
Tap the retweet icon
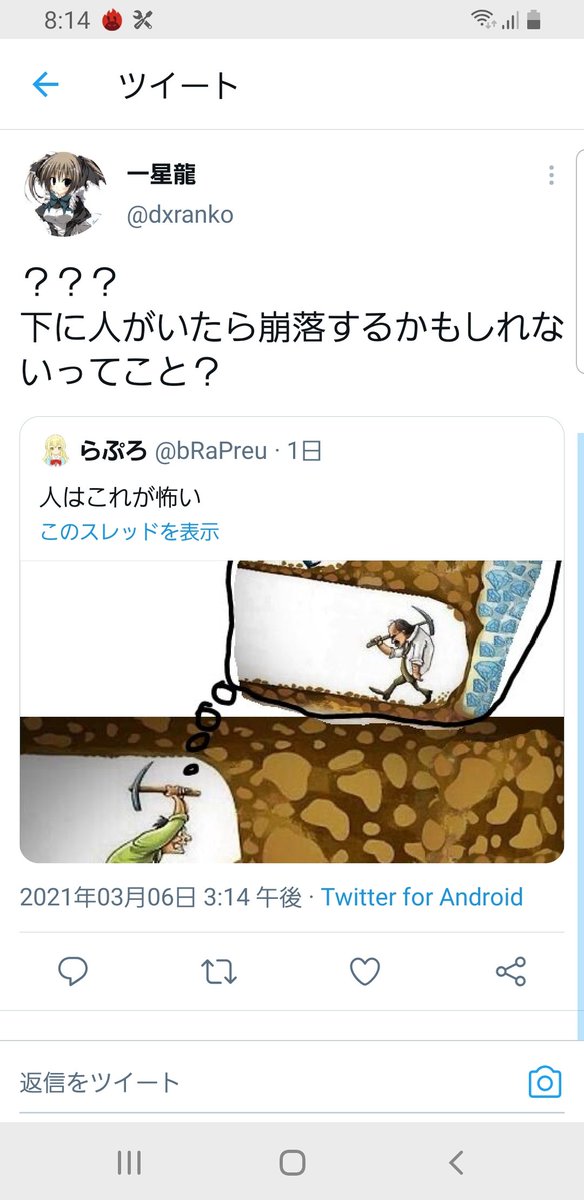[x=218, y=971]
